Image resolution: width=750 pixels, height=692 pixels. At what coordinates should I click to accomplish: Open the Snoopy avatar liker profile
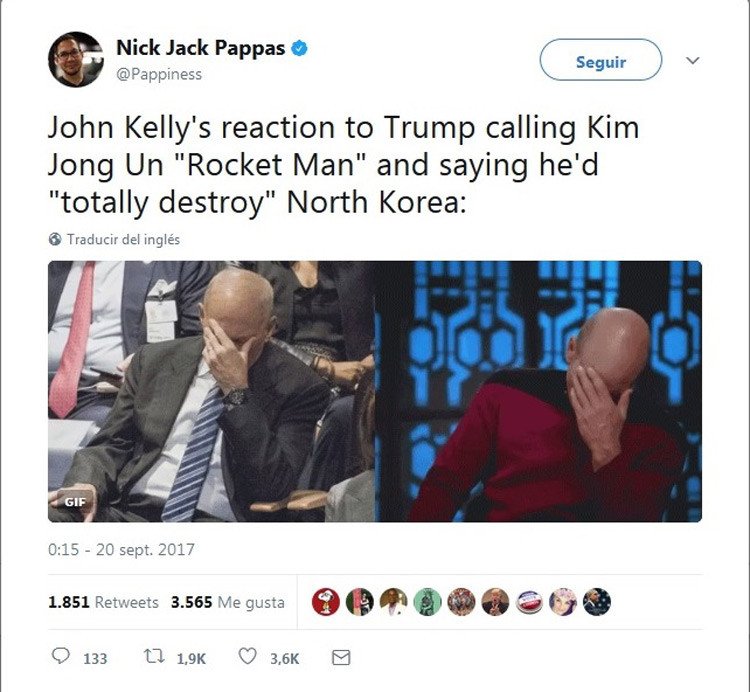point(326,602)
